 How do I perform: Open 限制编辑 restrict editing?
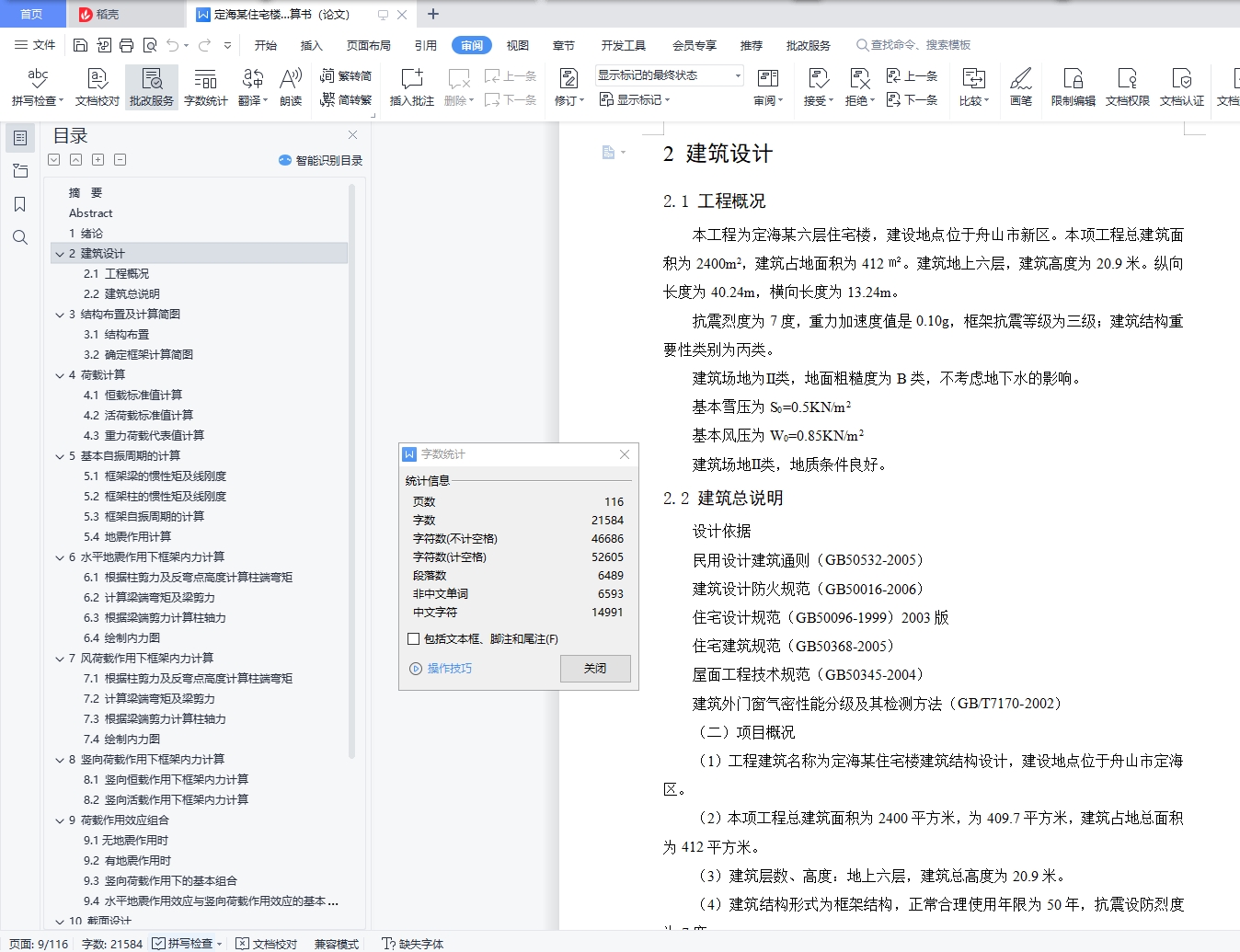tap(1074, 87)
